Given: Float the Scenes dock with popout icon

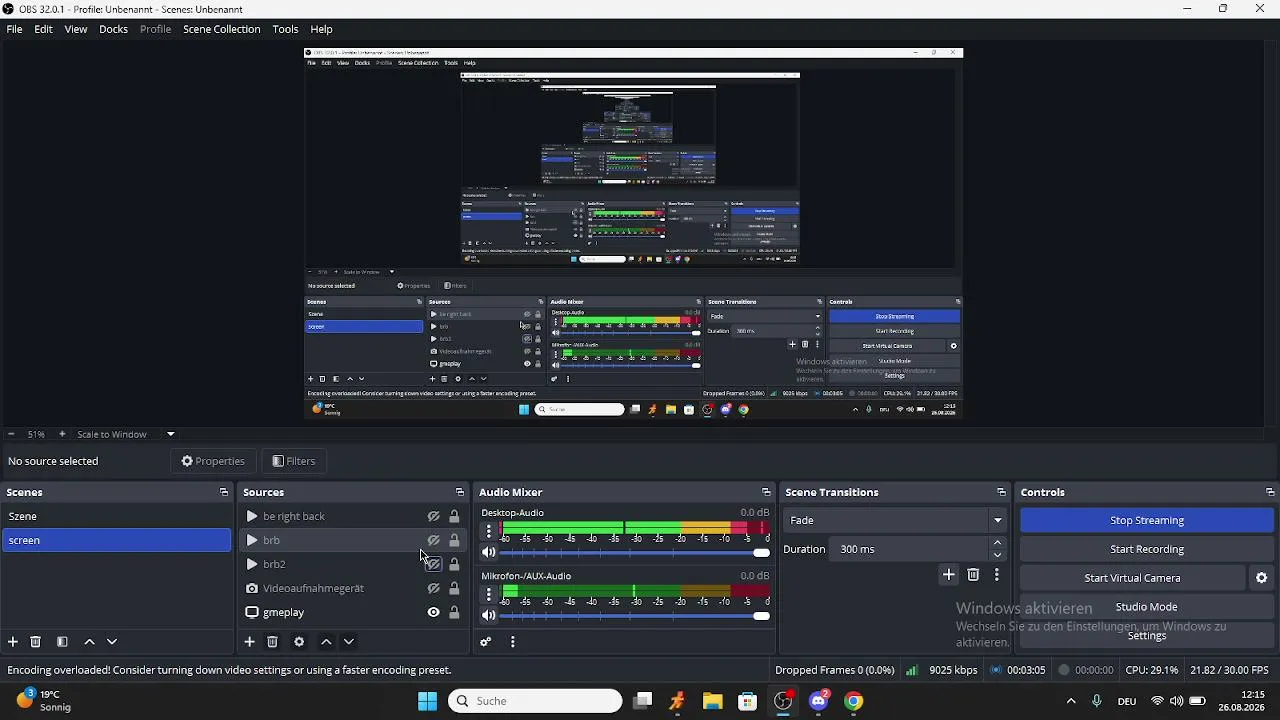Looking at the screenshot, I should [224, 492].
